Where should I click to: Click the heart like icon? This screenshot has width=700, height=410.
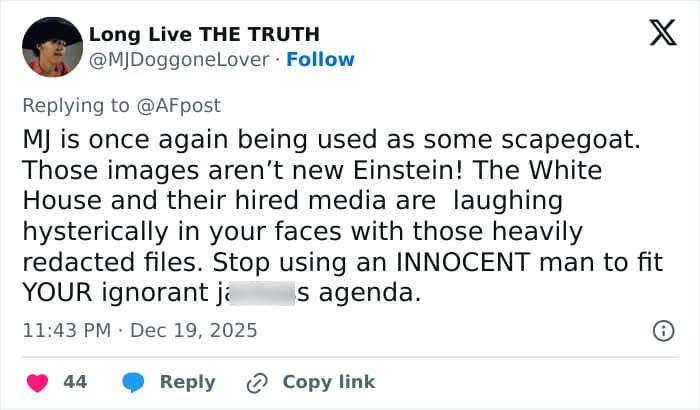coord(38,382)
